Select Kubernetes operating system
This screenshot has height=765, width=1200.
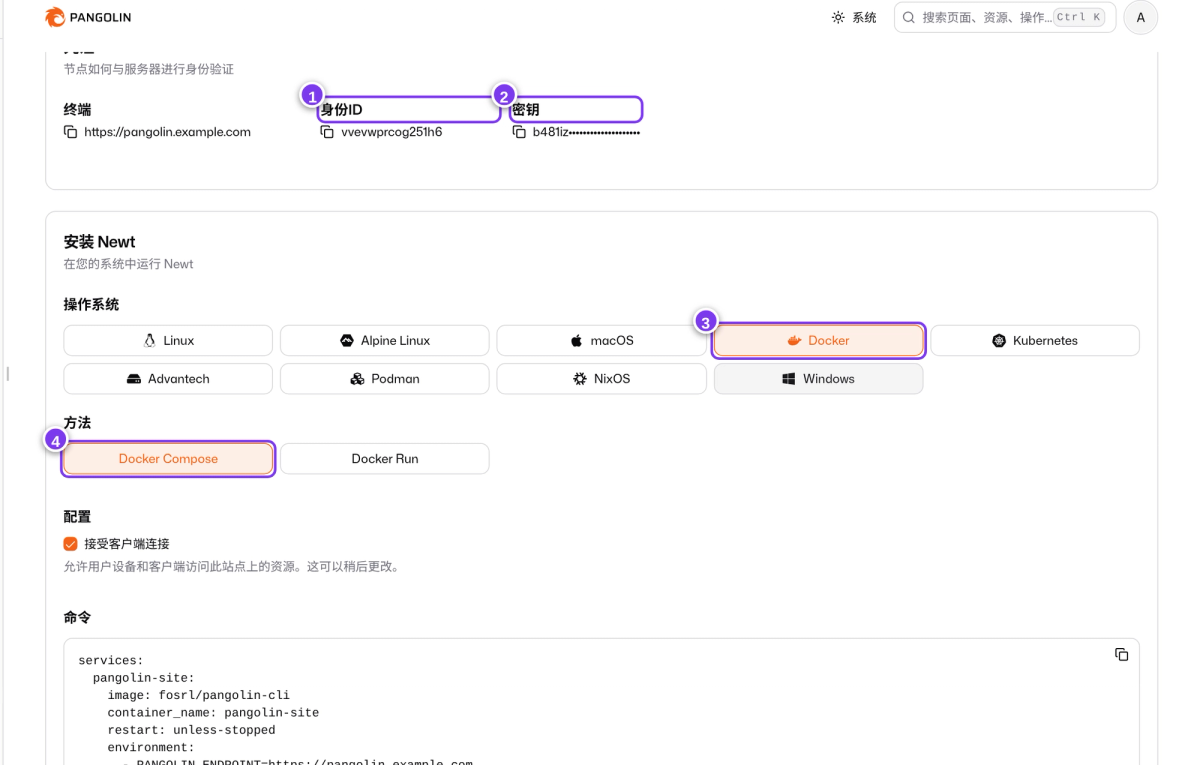pos(1035,340)
